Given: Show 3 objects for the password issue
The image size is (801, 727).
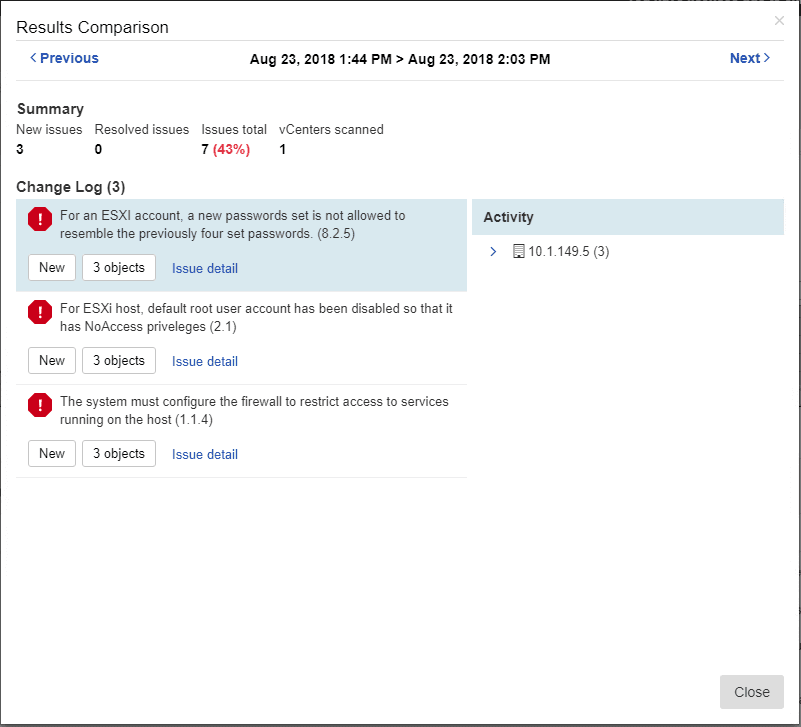Looking at the screenshot, I should (x=119, y=268).
